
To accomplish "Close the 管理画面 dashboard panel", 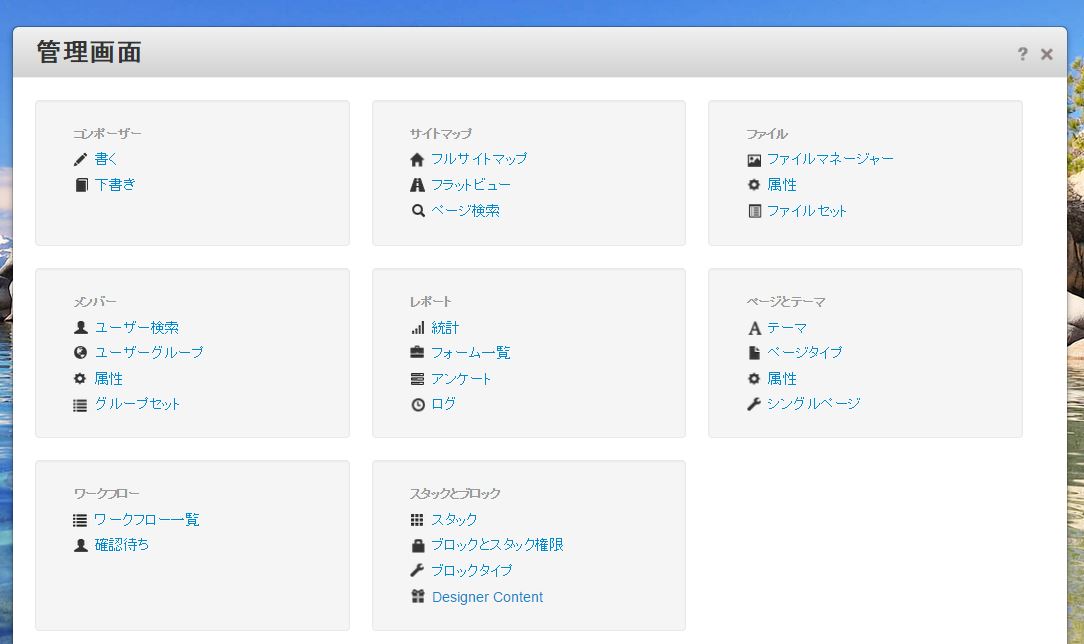I will coord(1047,54).
